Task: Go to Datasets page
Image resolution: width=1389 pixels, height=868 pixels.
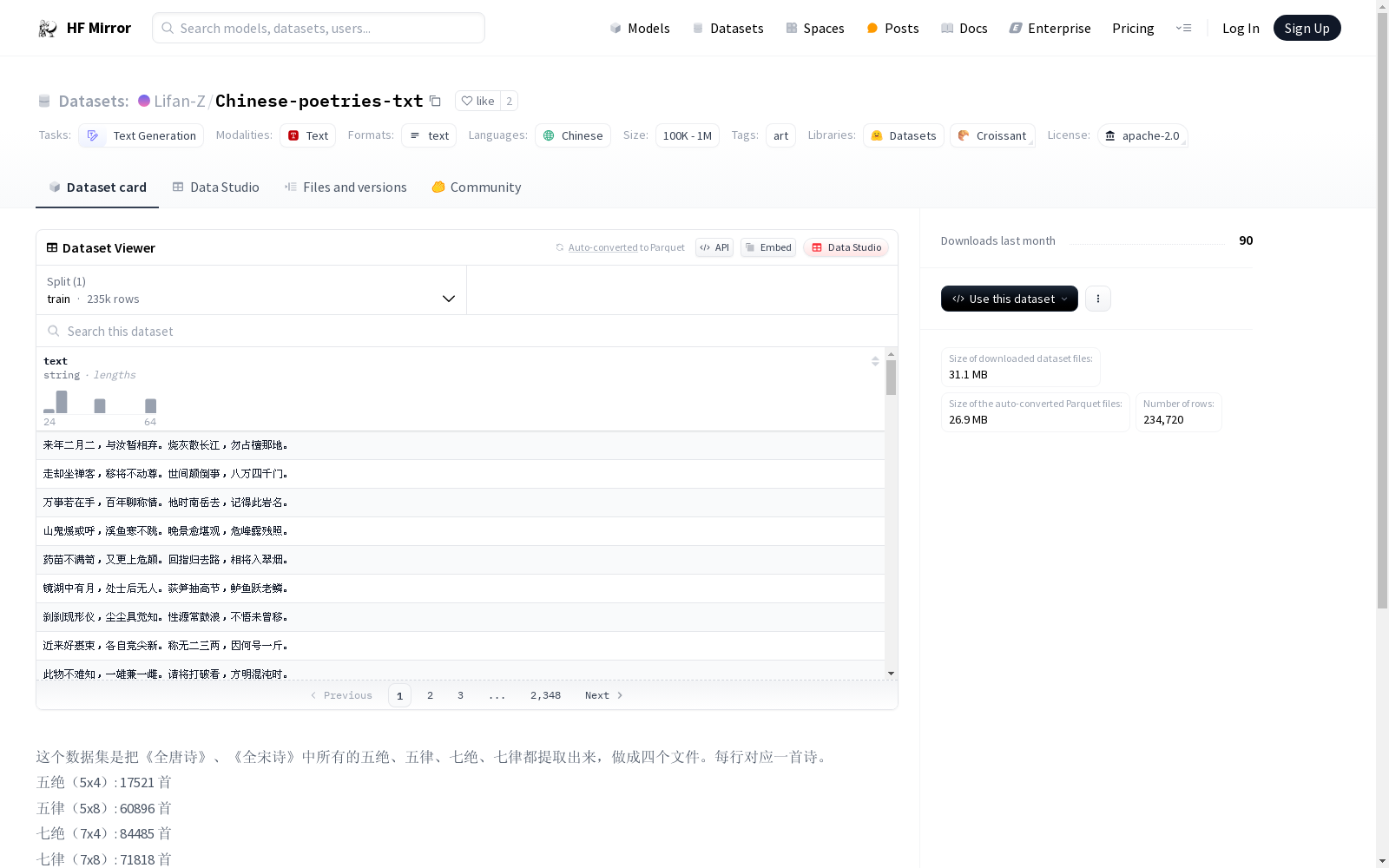Action: 727,28
